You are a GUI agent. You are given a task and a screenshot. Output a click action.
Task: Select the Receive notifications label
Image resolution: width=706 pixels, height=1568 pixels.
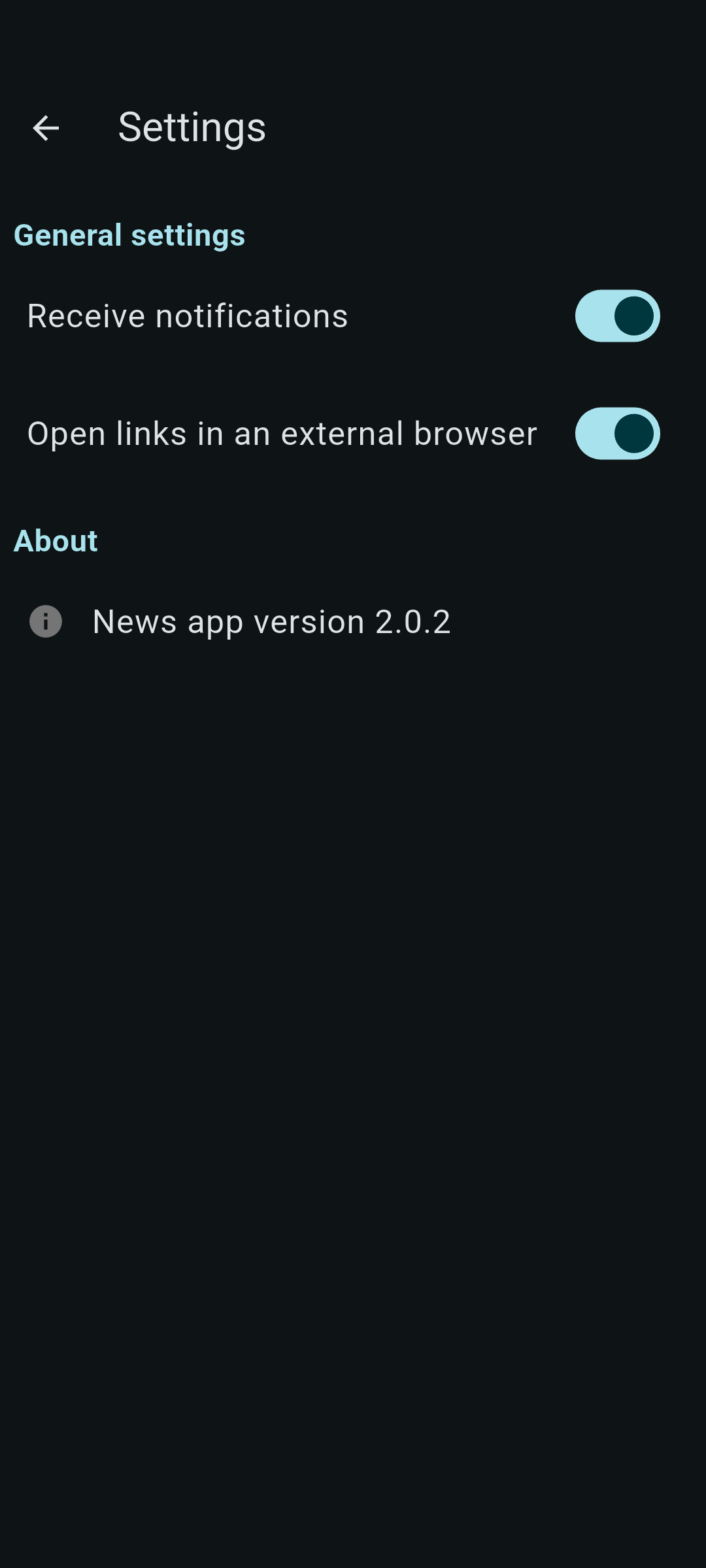tap(188, 316)
